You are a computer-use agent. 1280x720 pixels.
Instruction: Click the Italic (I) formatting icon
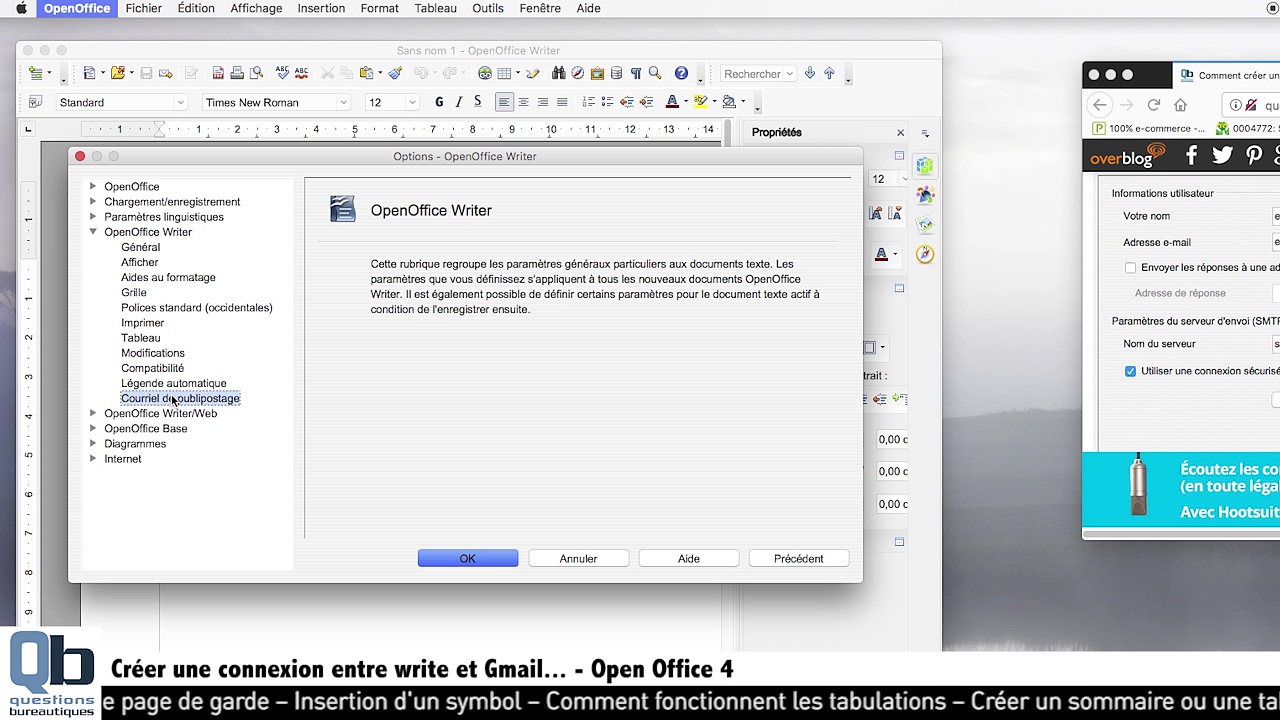[x=458, y=102]
